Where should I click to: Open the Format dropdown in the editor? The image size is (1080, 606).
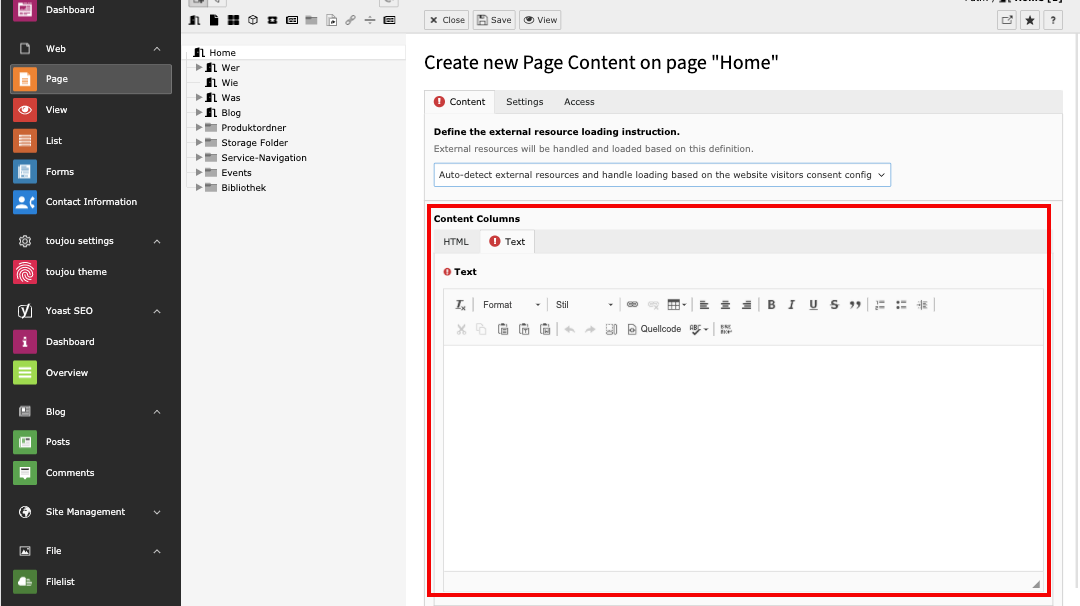click(x=510, y=305)
